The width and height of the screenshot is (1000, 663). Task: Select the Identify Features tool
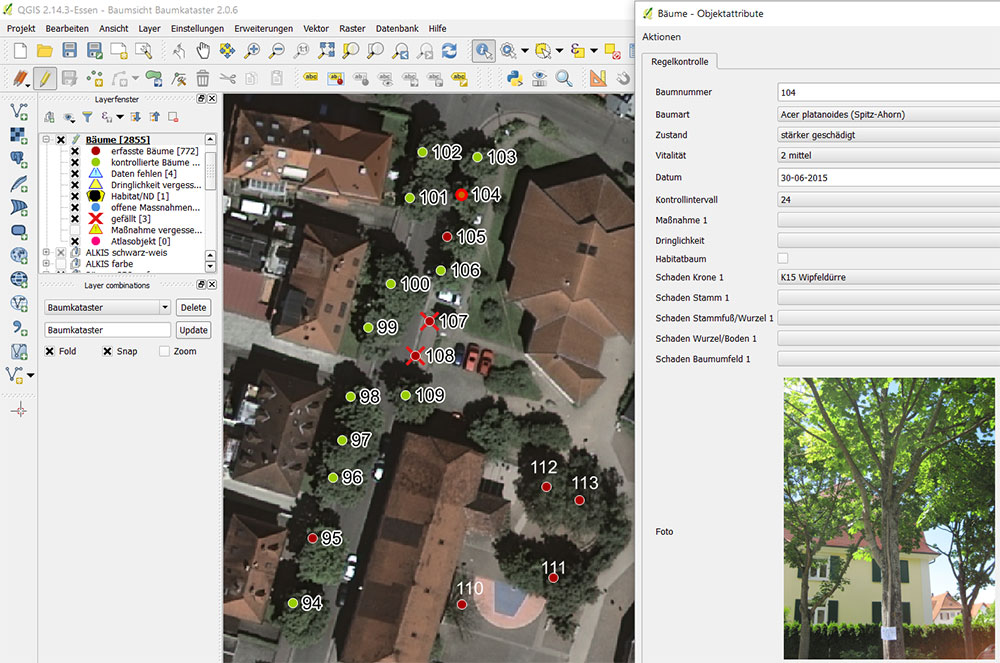[483, 50]
